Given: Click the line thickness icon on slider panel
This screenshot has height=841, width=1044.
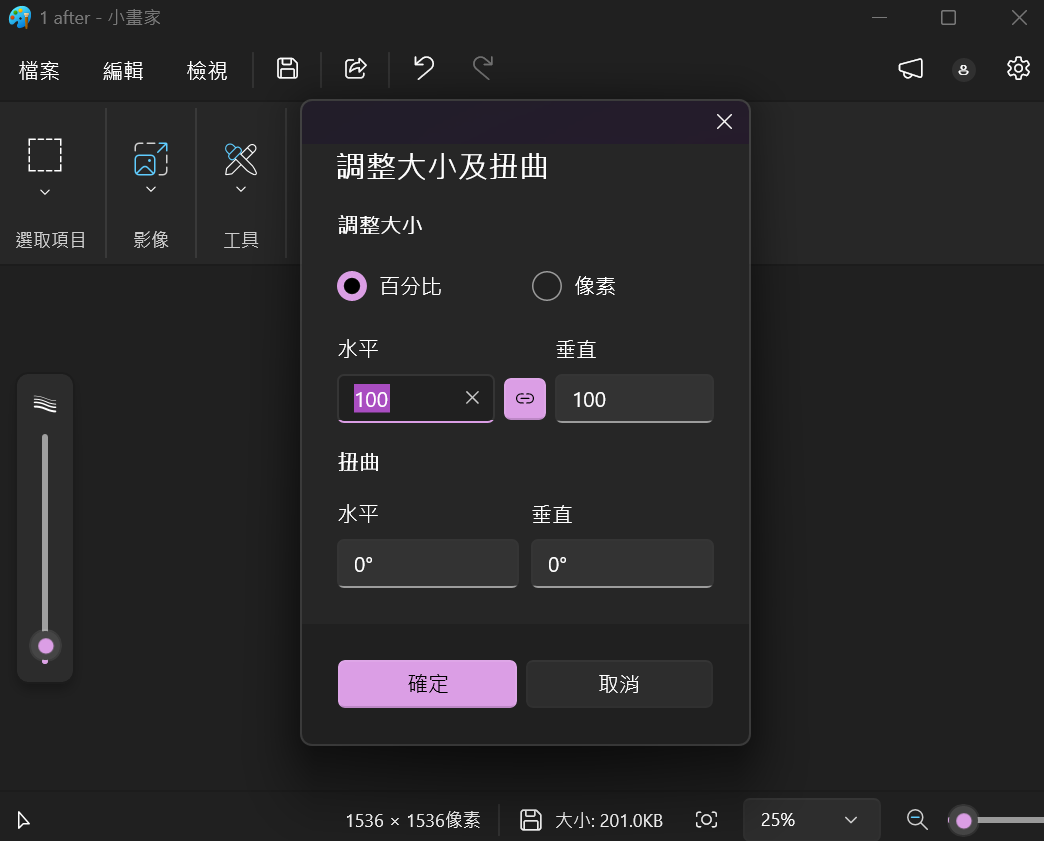Looking at the screenshot, I should click(45, 404).
